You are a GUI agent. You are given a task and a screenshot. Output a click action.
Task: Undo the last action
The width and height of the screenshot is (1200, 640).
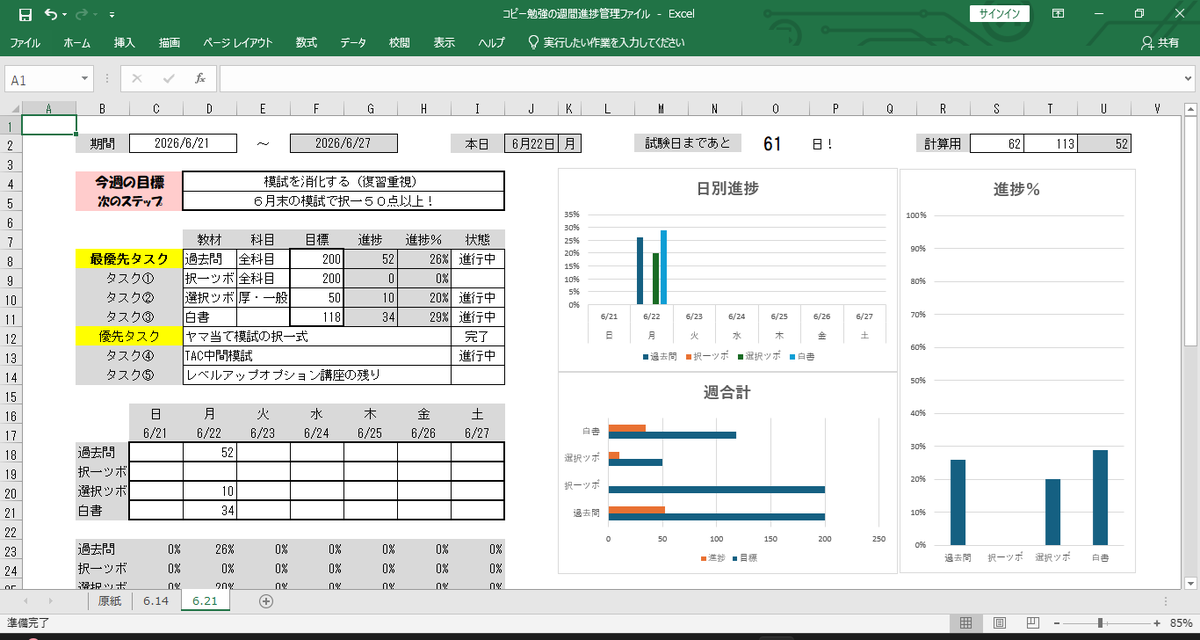point(50,14)
